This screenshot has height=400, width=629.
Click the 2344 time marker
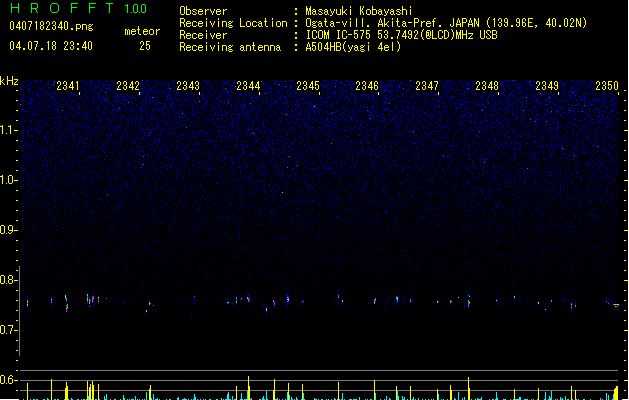[x=248, y=86]
